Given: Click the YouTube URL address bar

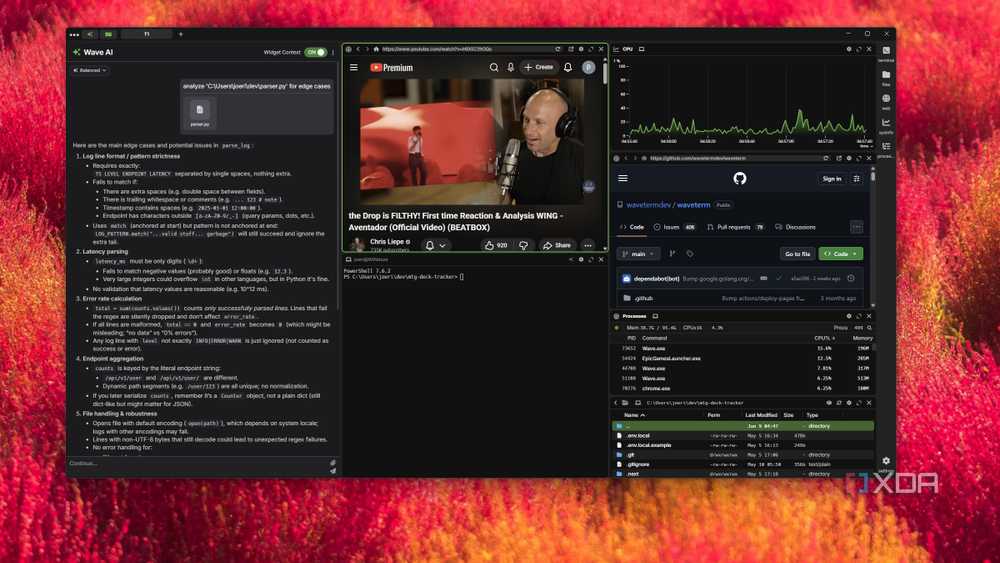Looking at the screenshot, I should (x=466, y=49).
